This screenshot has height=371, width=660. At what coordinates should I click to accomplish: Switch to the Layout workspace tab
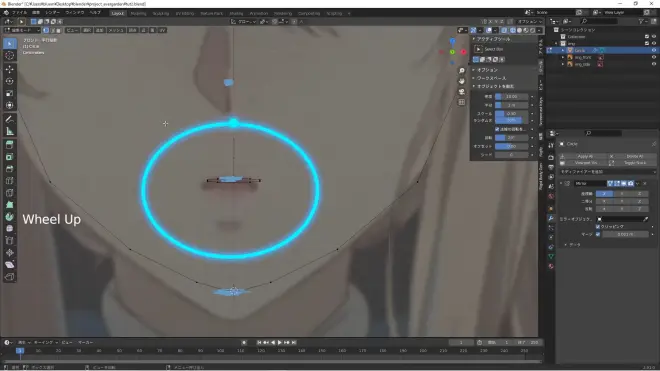[117, 13]
